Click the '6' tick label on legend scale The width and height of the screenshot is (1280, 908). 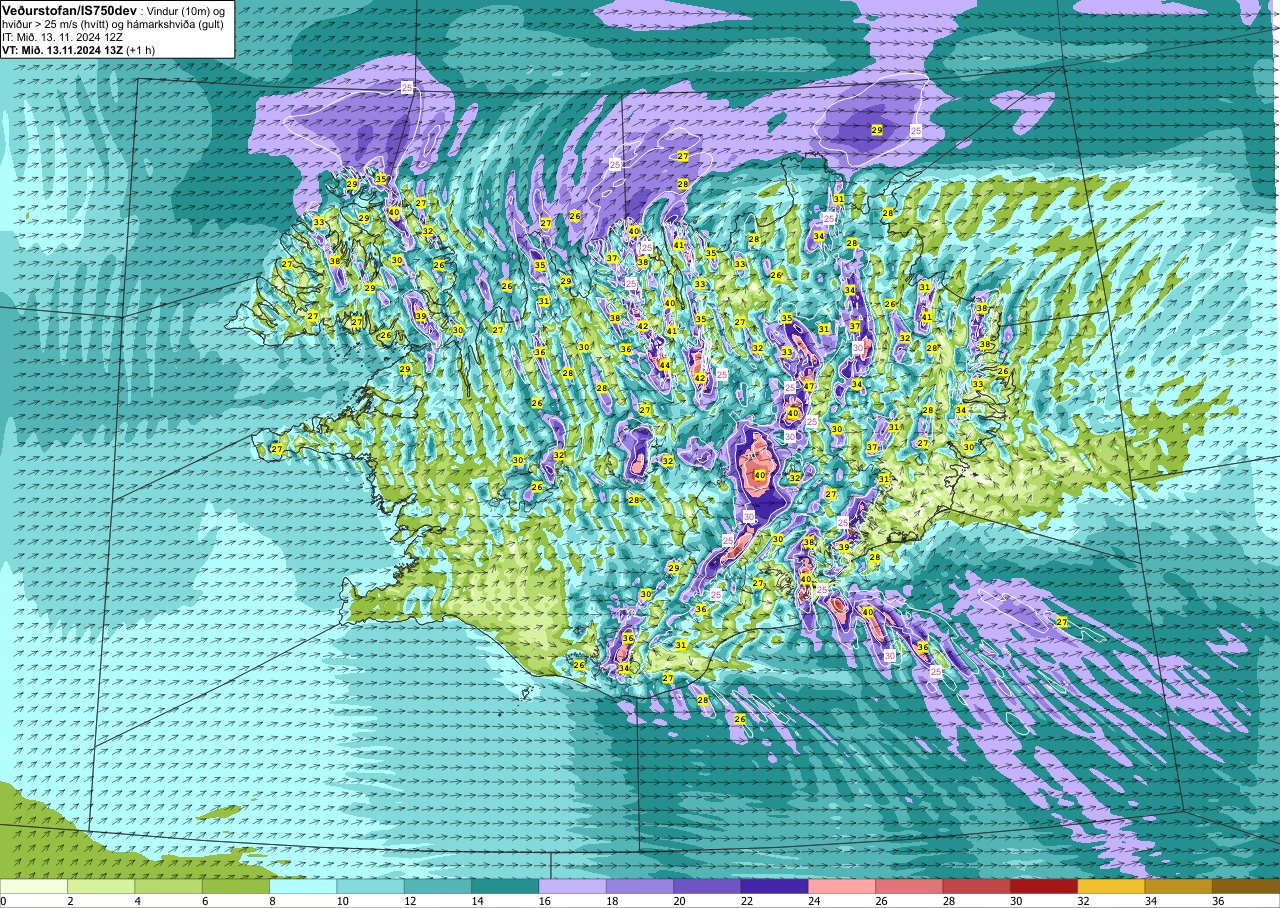[203, 901]
